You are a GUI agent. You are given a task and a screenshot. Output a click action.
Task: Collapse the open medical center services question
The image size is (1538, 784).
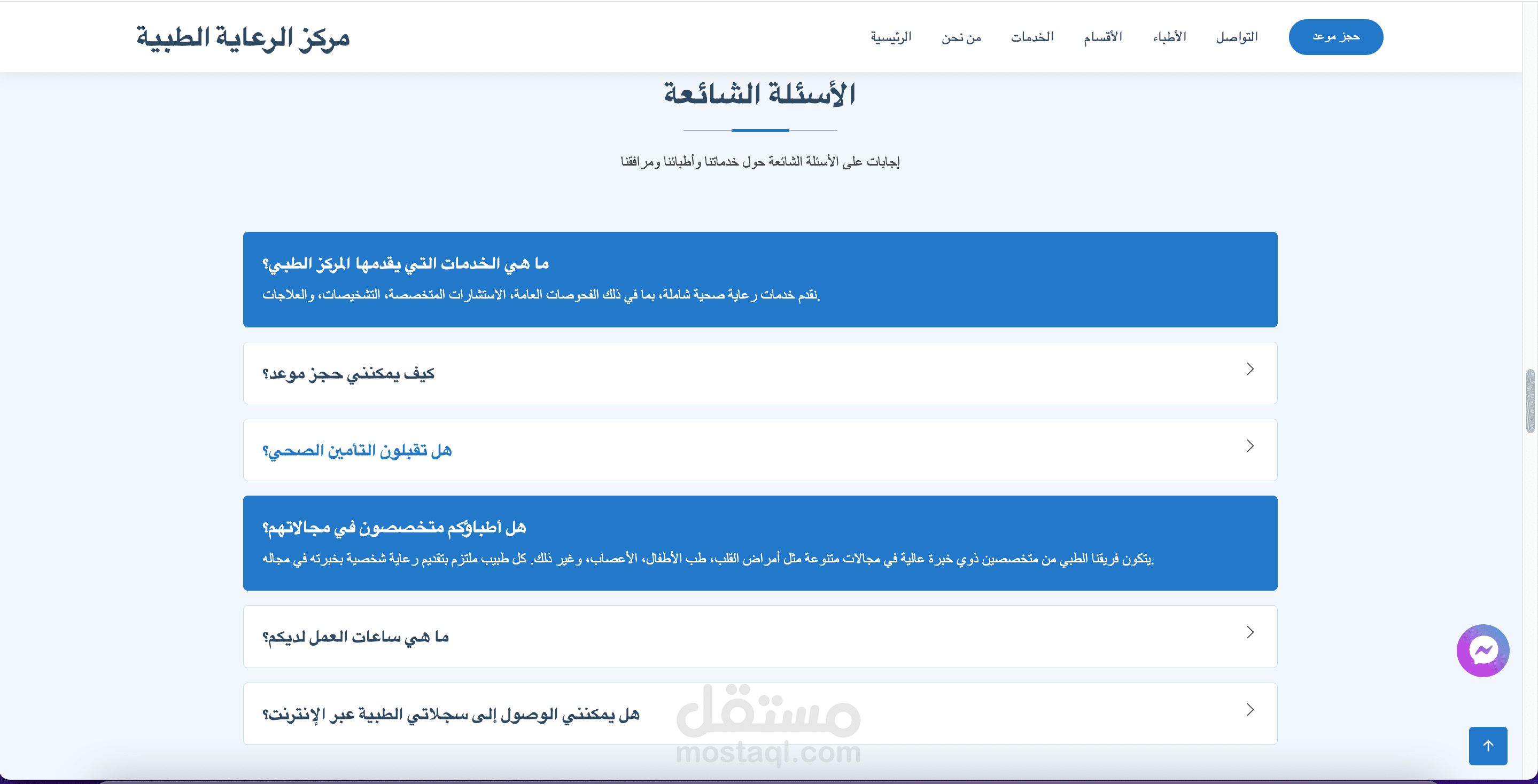point(406,264)
